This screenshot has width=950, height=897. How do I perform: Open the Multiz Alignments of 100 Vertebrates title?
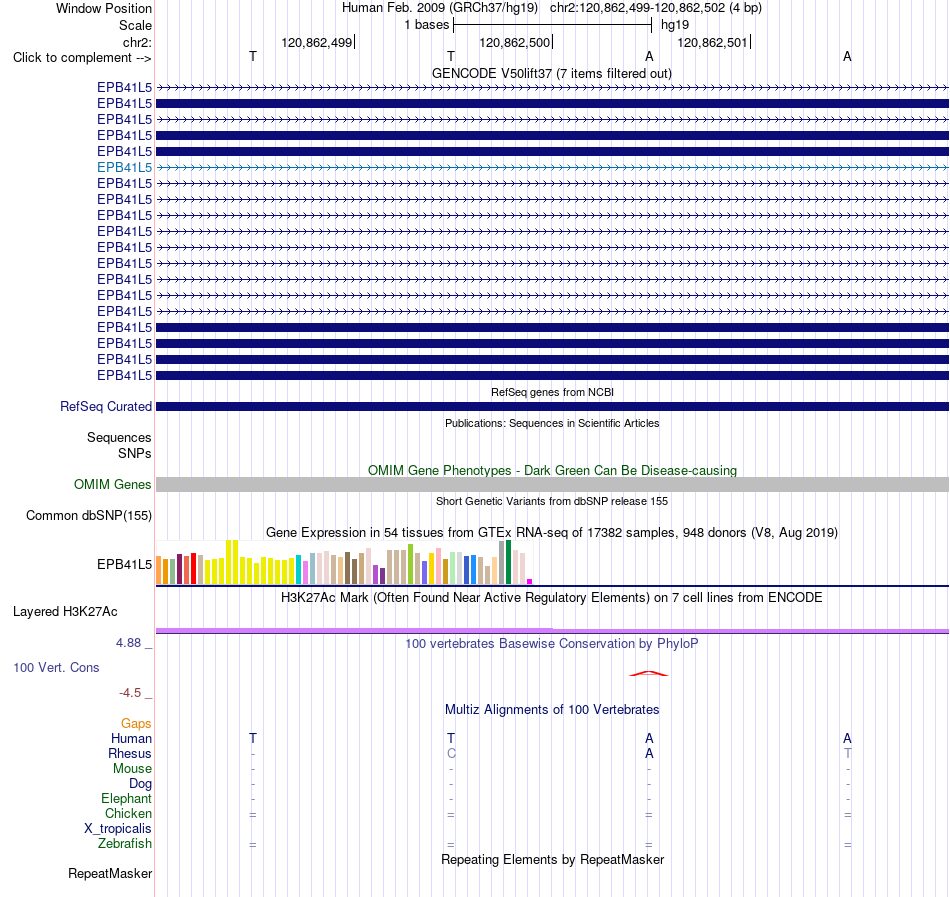[552, 709]
